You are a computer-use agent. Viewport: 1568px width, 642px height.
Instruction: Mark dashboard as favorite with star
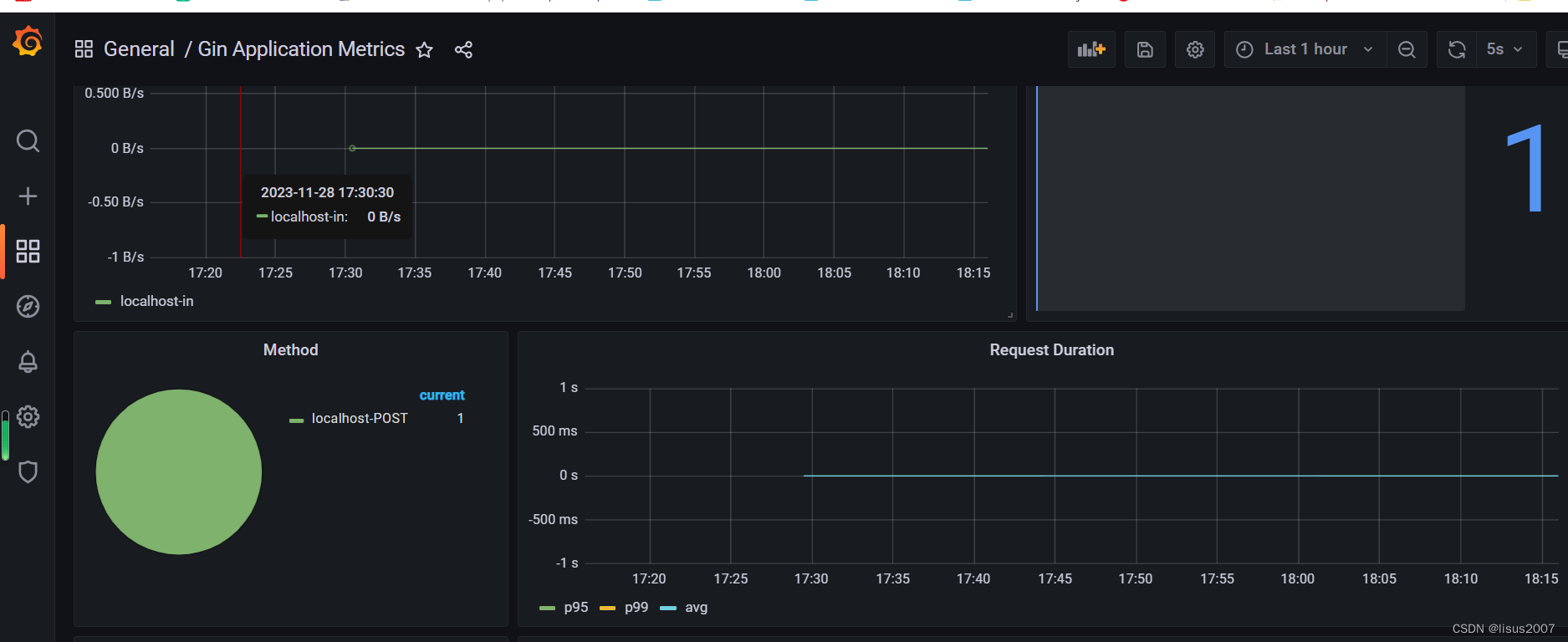(x=425, y=50)
